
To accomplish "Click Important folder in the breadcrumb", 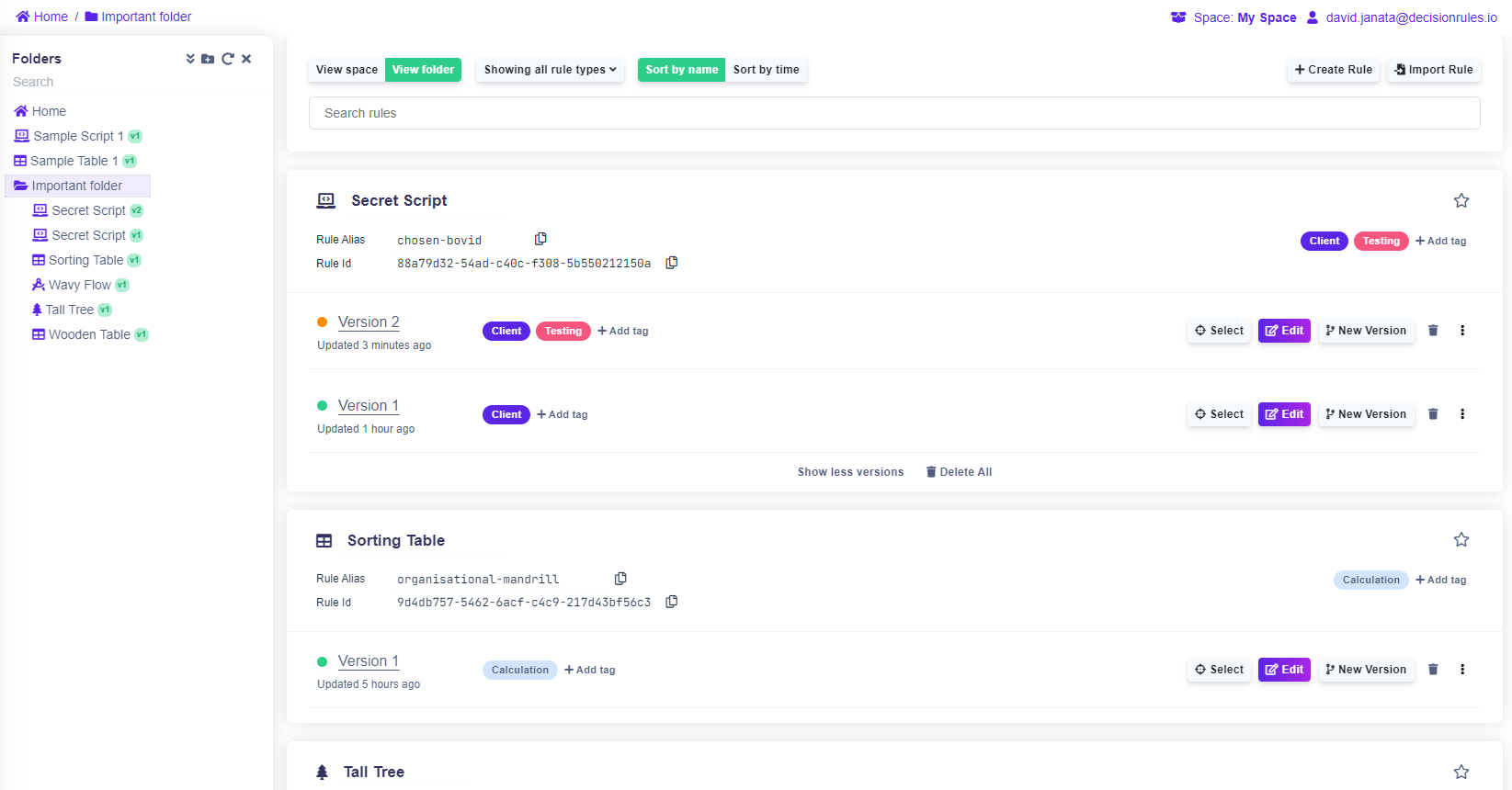I will coord(139,17).
